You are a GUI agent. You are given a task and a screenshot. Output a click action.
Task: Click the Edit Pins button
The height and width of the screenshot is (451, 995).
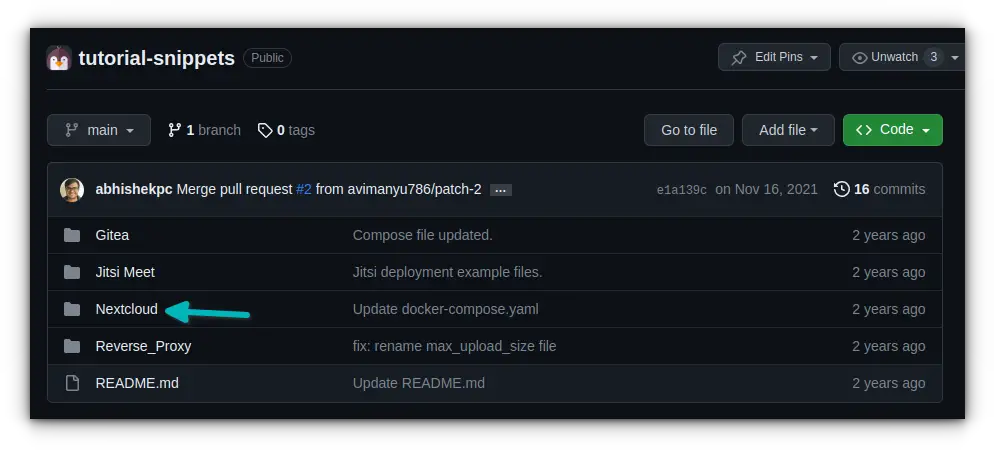(774, 57)
